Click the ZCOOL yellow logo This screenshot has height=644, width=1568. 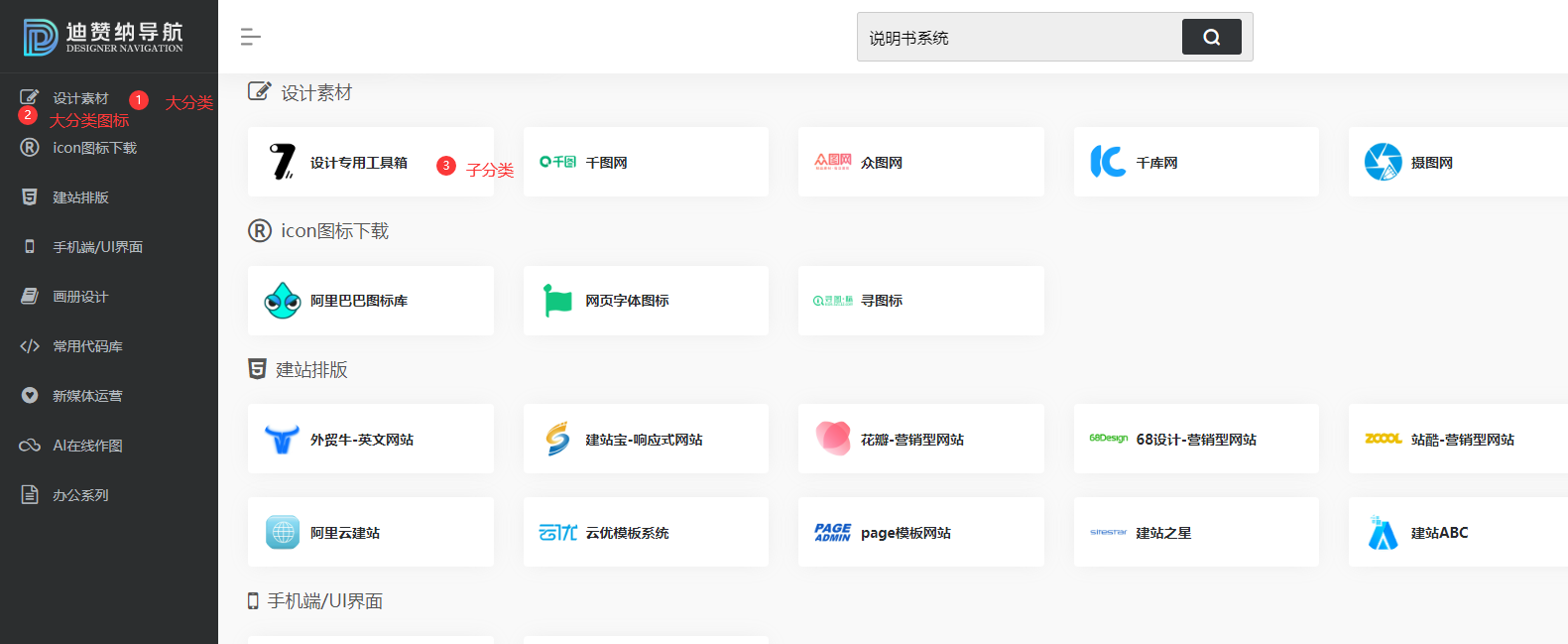pyautogui.click(x=1383, y=439)
